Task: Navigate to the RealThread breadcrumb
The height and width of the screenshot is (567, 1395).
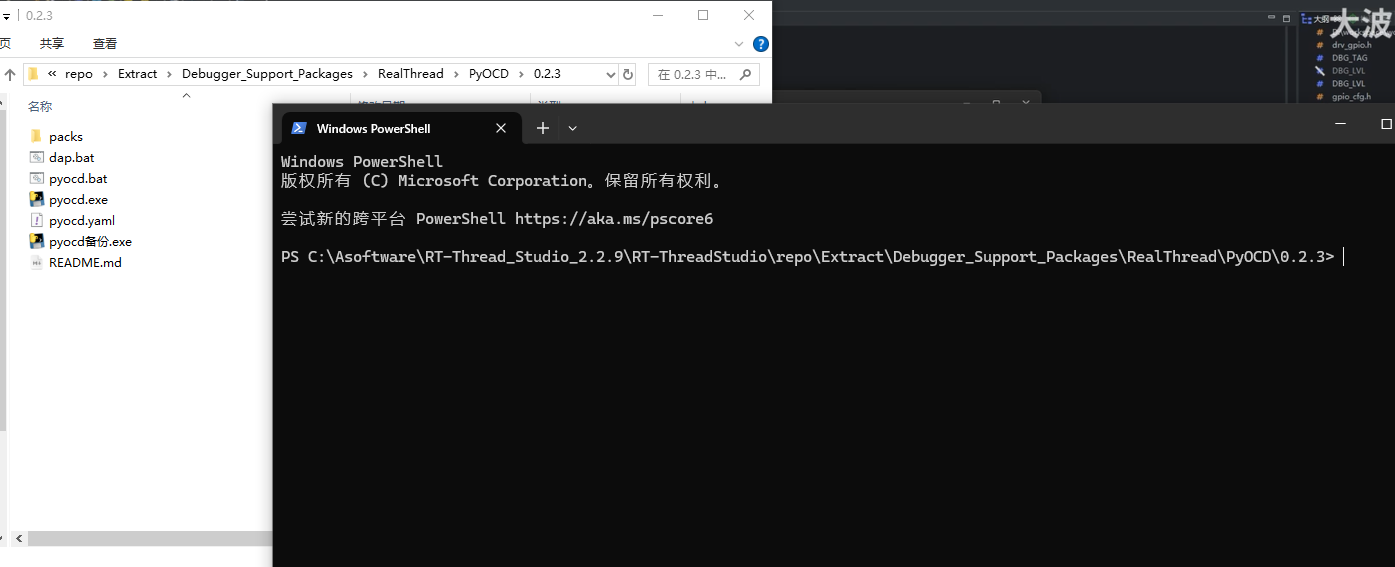Action: tap(410, 74)
